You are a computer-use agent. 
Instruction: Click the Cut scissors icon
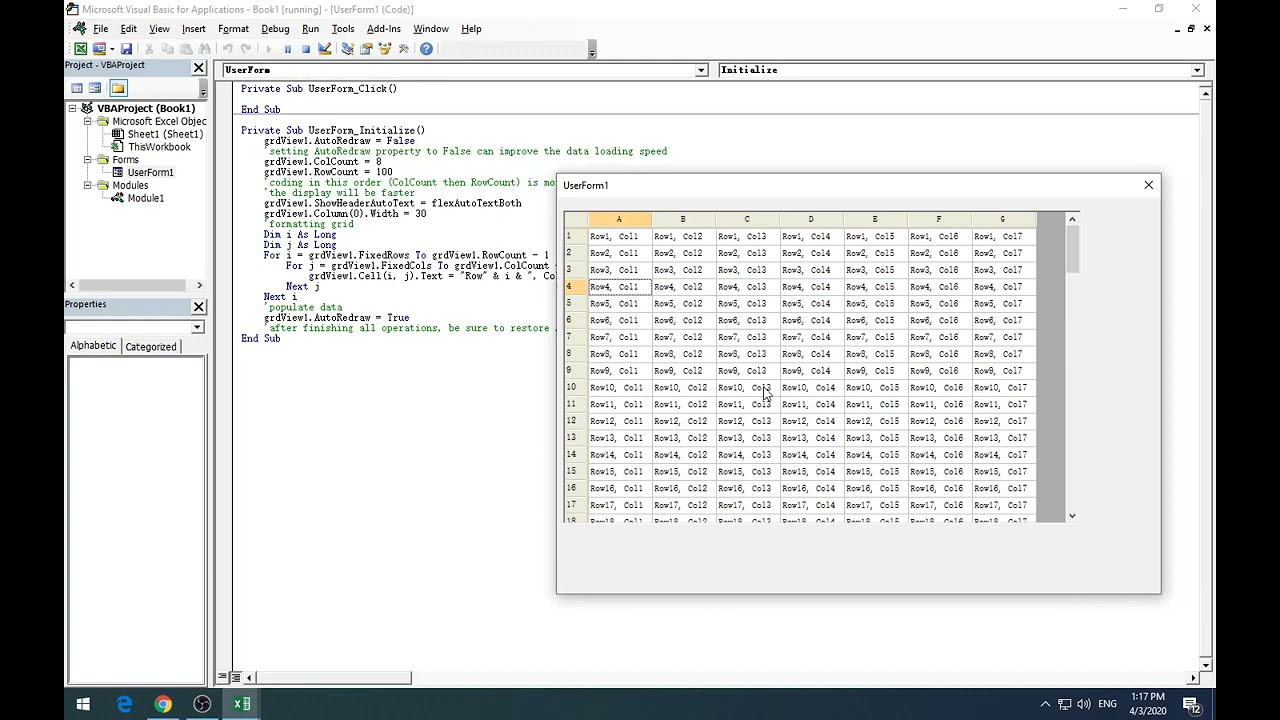click(x=149, y=49)
